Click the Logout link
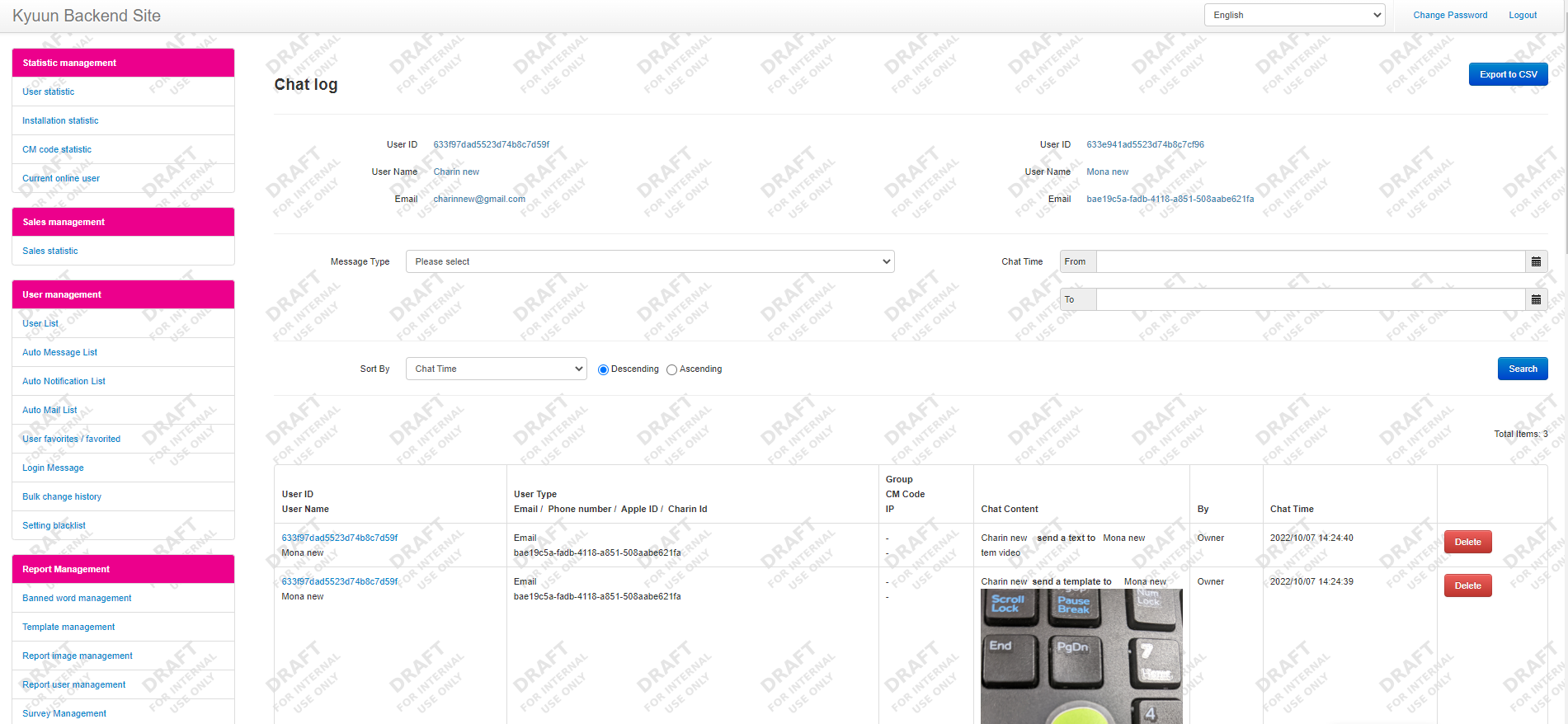1568x724 pixels. click(1522, 15)
